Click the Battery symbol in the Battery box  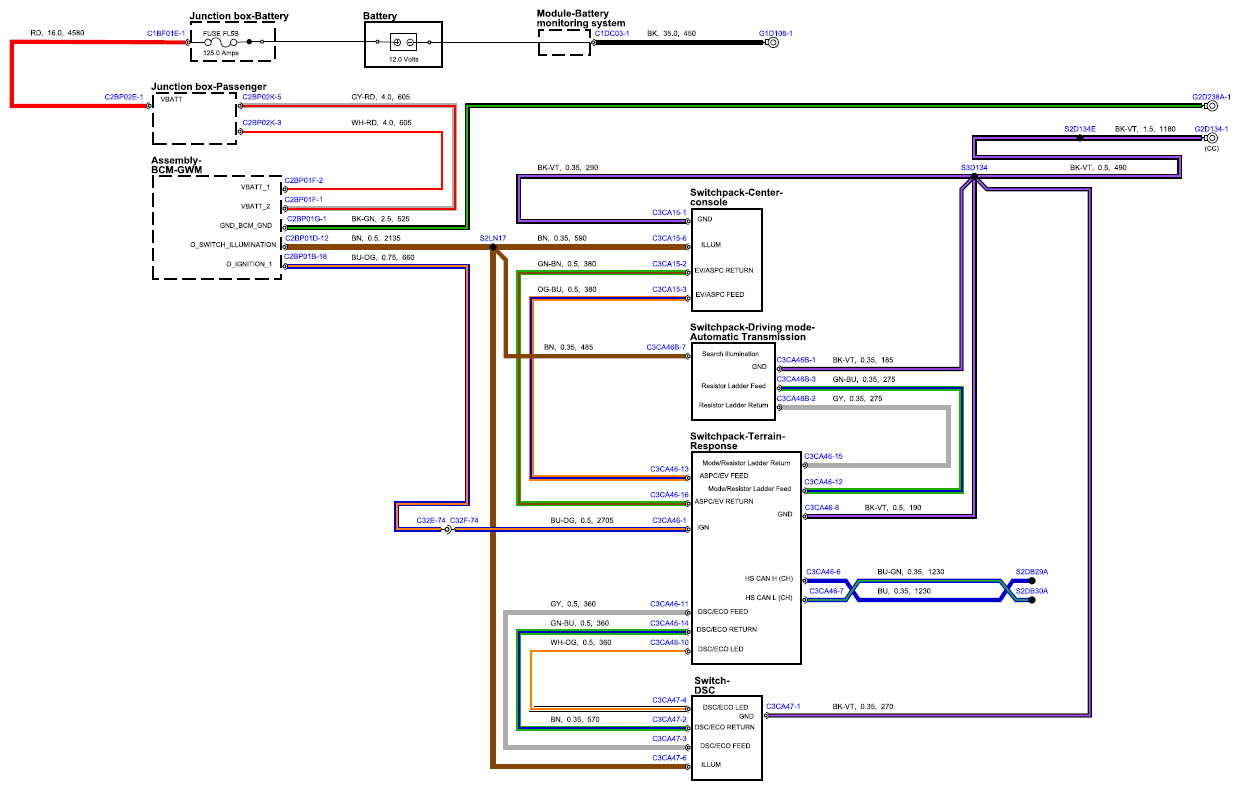click(403, 43)
